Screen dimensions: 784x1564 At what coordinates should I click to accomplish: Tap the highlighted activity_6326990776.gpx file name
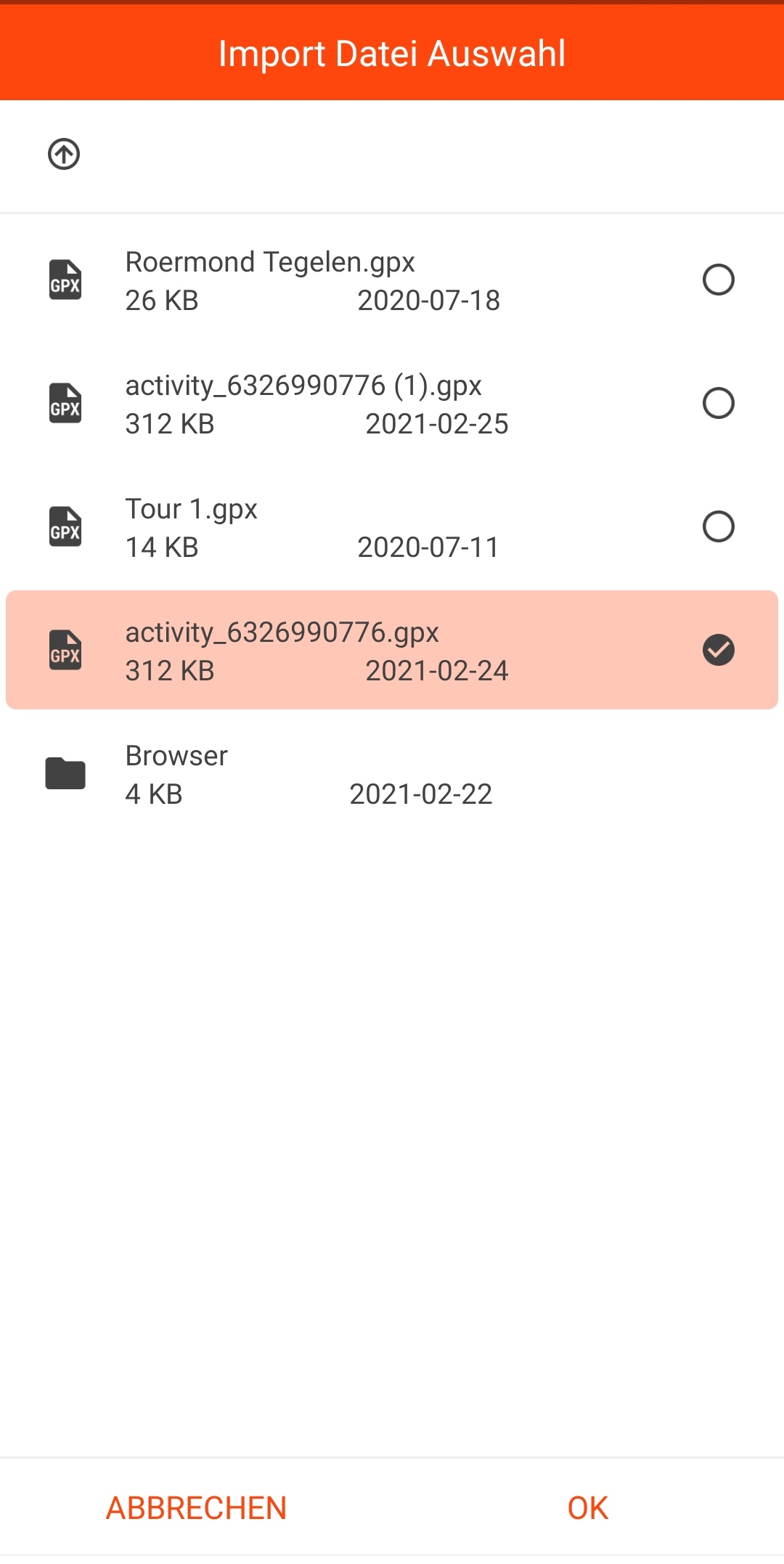(282, 632)
